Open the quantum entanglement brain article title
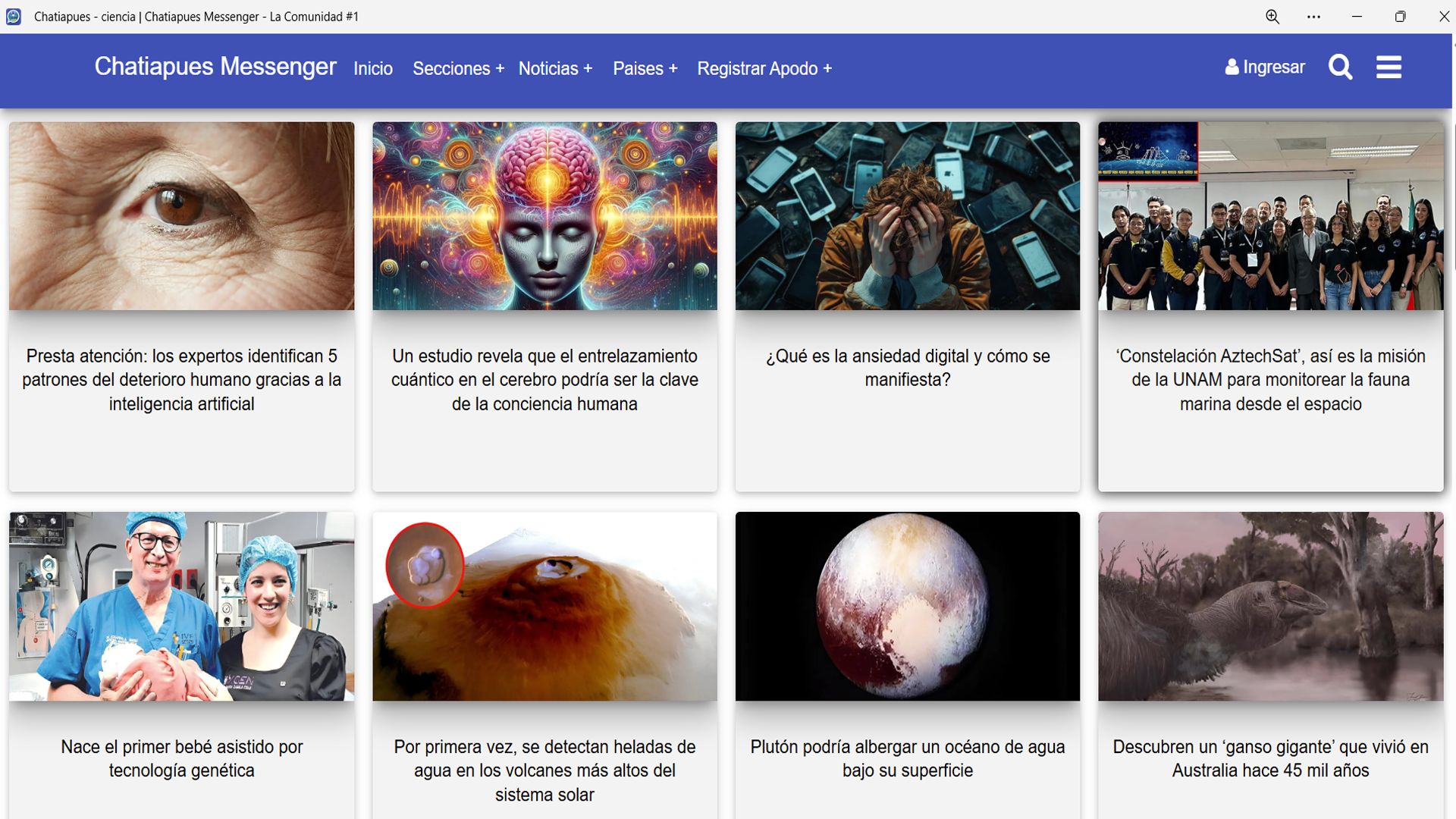1456x819 pixels. [x=544, y=380]
